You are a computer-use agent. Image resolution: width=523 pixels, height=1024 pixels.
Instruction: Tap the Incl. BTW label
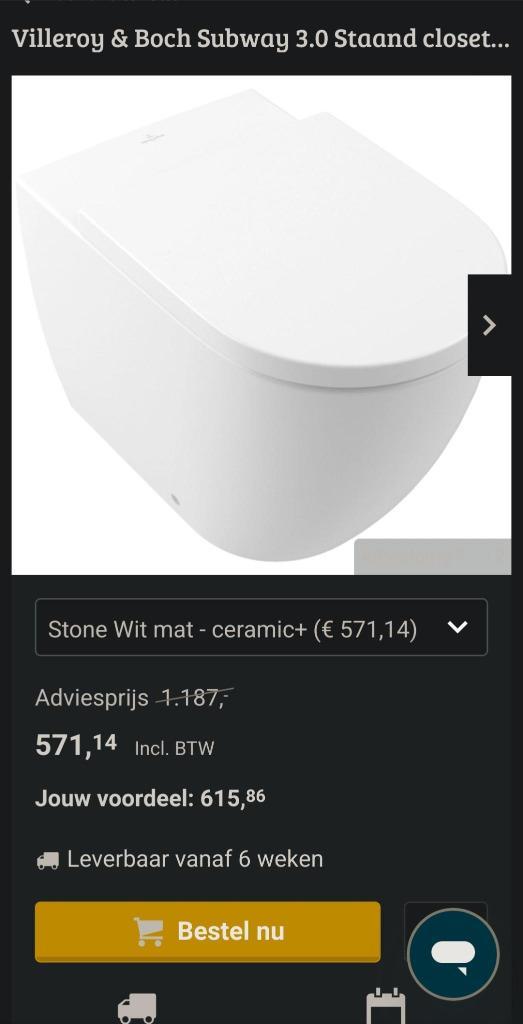(174, 748)
